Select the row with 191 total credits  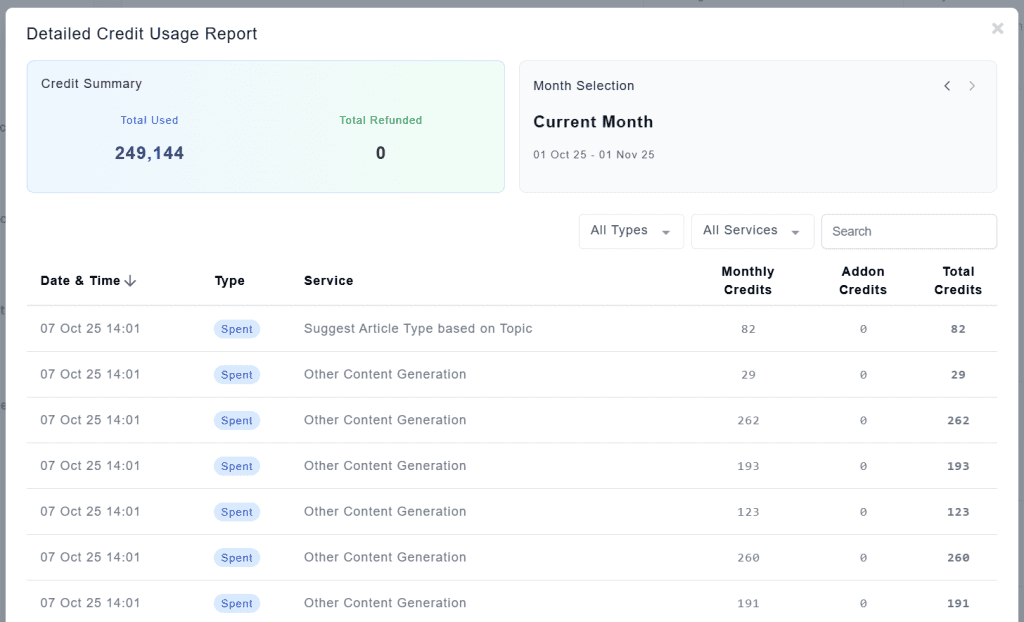[x=385, y=603]
